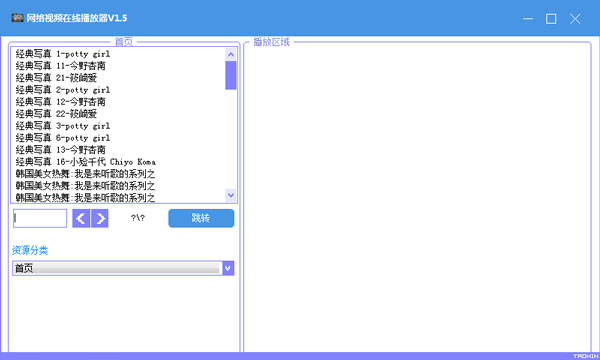The width and height of the screenshot is (600, 360).
Task: Select 经典写真 2-potty girl
Action: [x=63, y=90]
